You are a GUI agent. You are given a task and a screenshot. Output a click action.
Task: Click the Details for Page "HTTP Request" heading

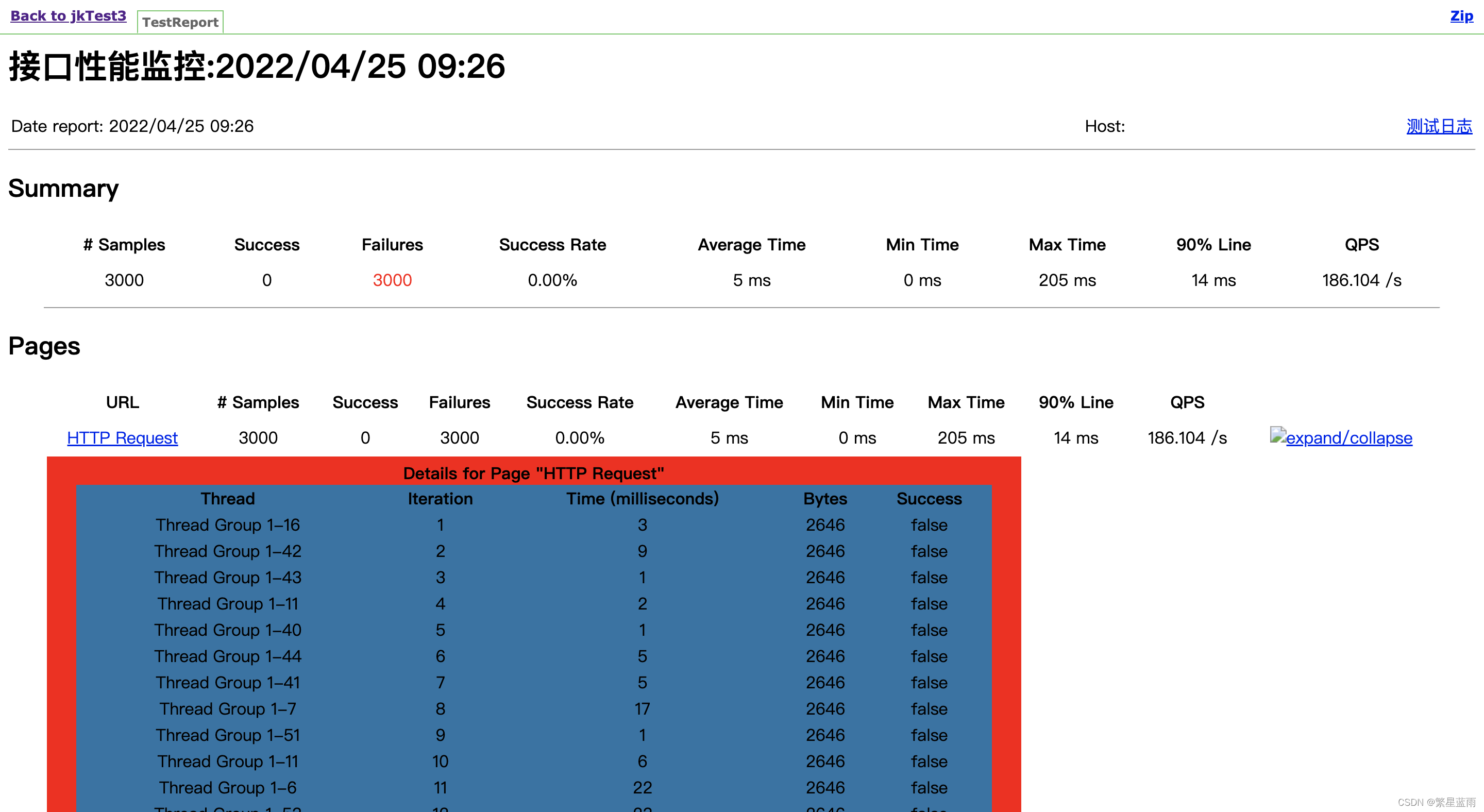pyautogui.click(x=533, y=473)
